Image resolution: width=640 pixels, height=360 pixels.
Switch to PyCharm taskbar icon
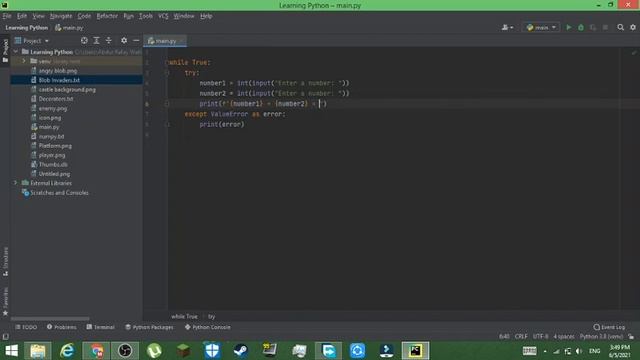click(416, 351)
